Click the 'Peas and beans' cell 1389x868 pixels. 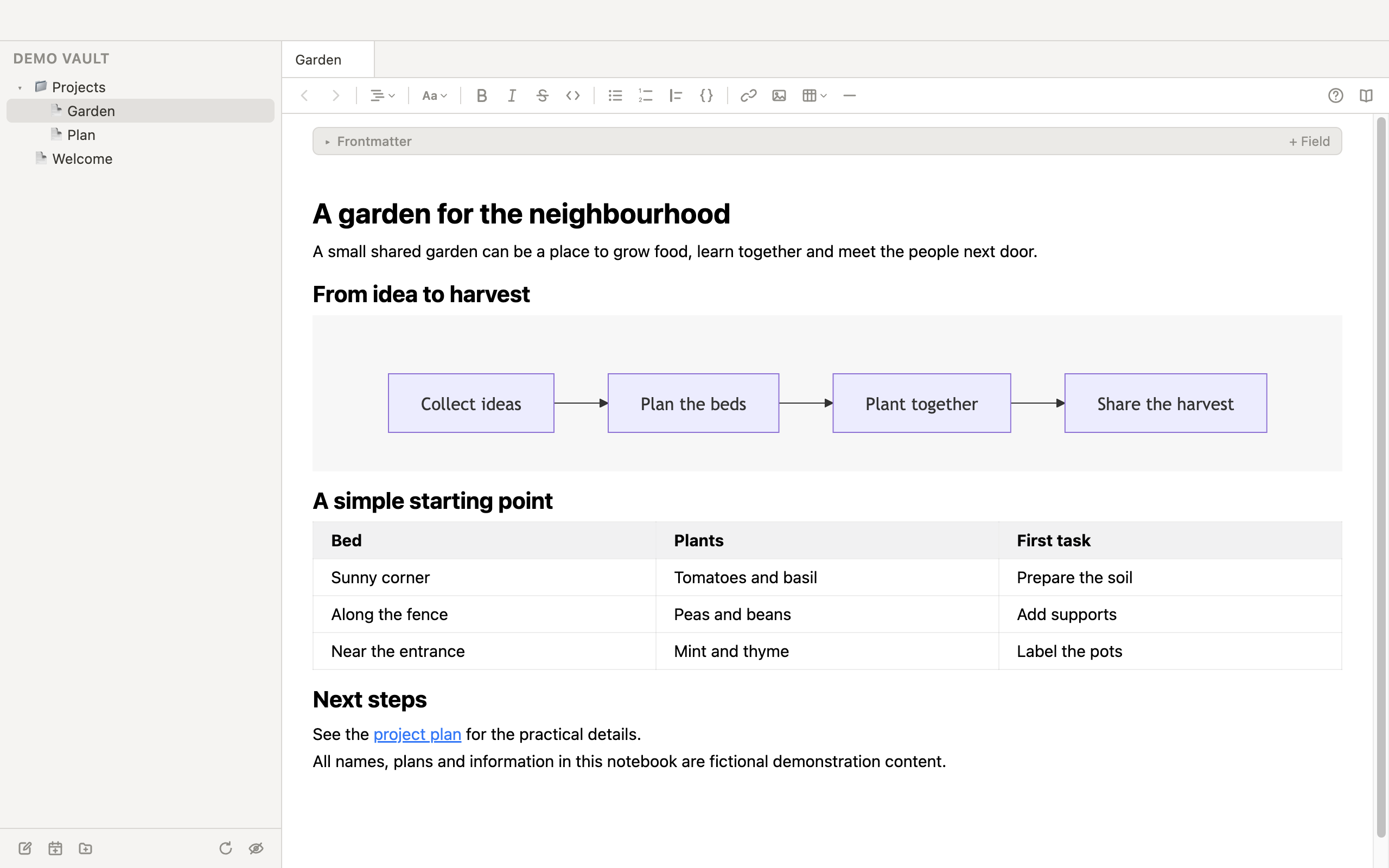[827, 614]
